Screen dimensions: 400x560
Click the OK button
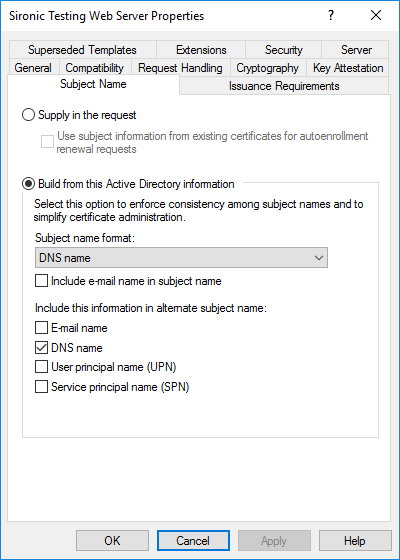tap(112, 540)
